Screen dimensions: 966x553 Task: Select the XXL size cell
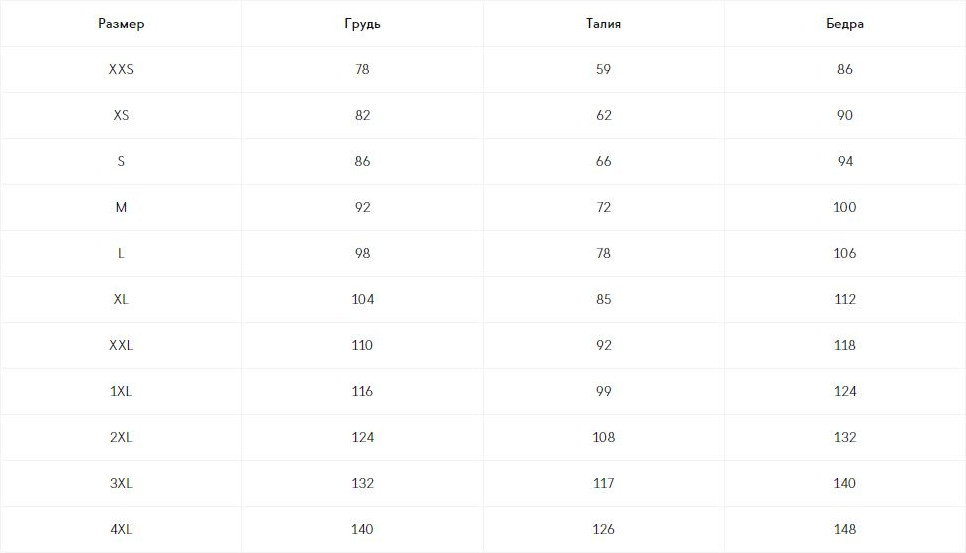click(x=121, y=346)
